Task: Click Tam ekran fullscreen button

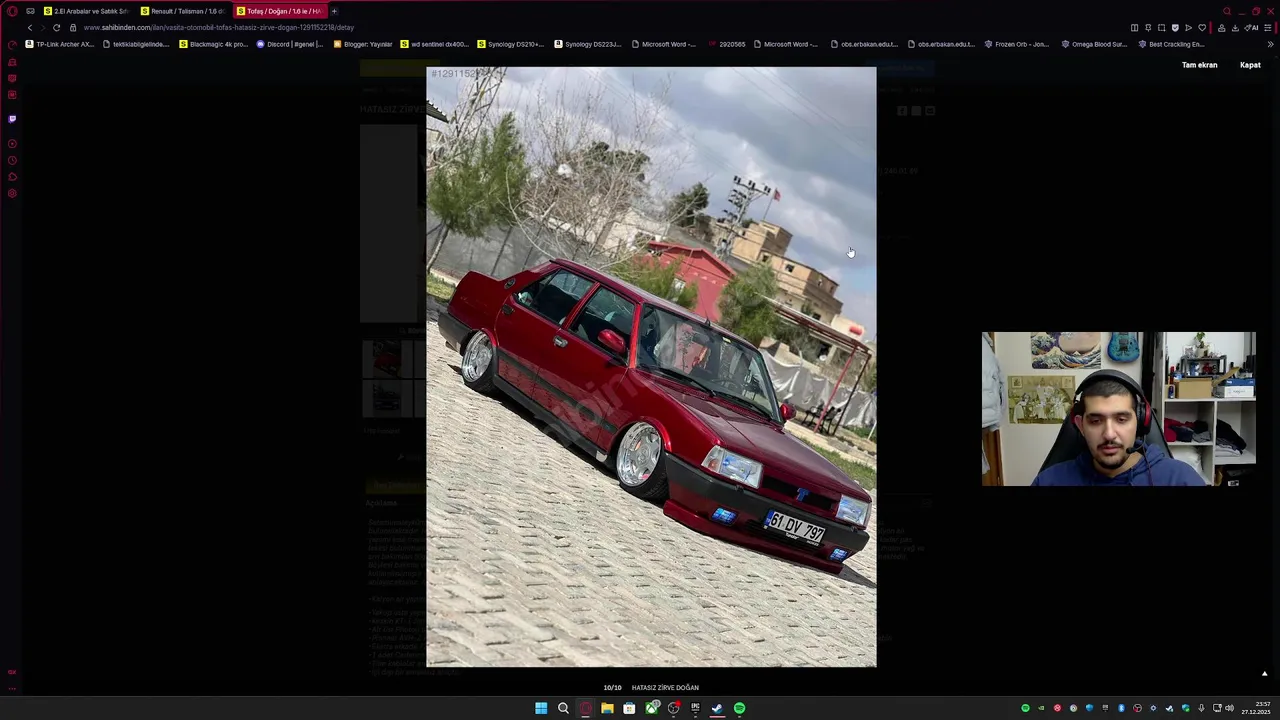Action: click(1199, 65)
